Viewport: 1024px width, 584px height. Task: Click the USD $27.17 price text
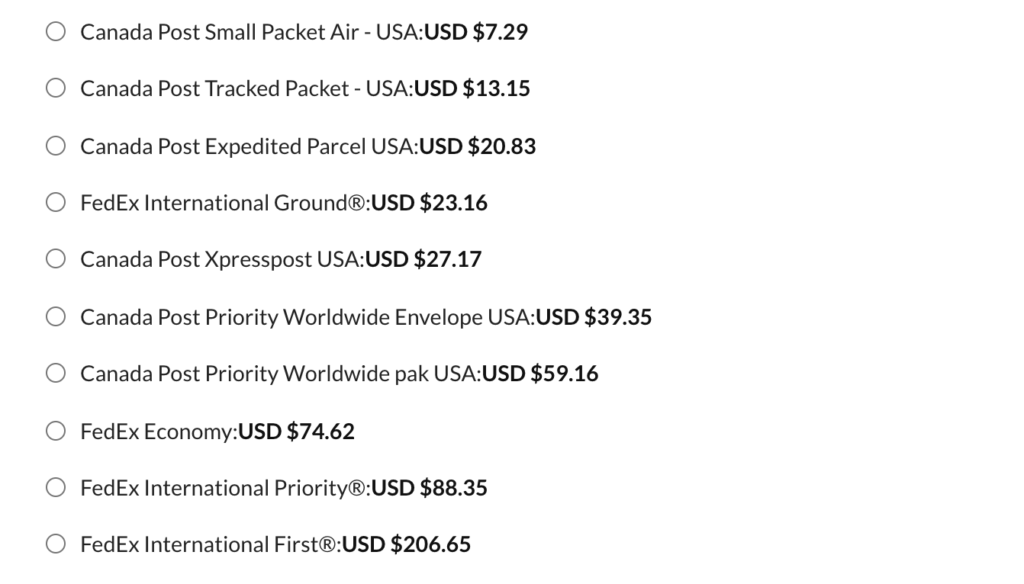tap(423, 260)
